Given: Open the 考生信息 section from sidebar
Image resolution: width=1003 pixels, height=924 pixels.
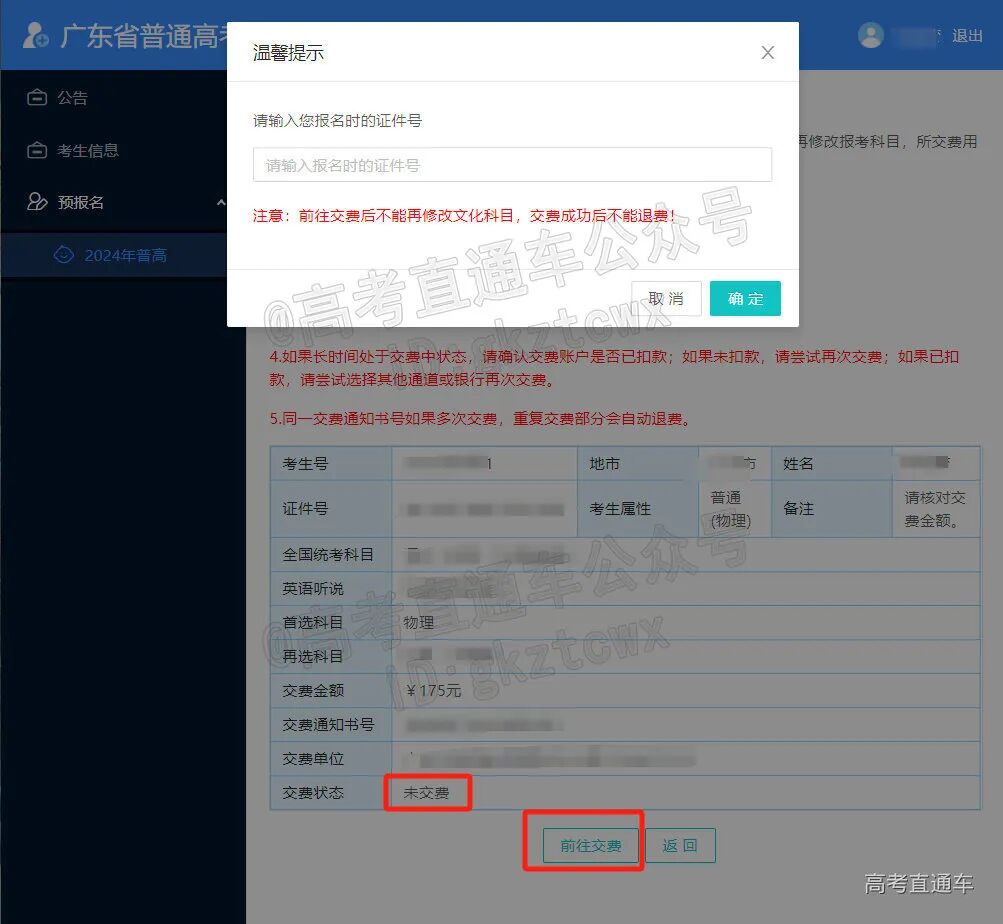Looking at the screenshot, I should pyautogui.click(x=90, y=150).
